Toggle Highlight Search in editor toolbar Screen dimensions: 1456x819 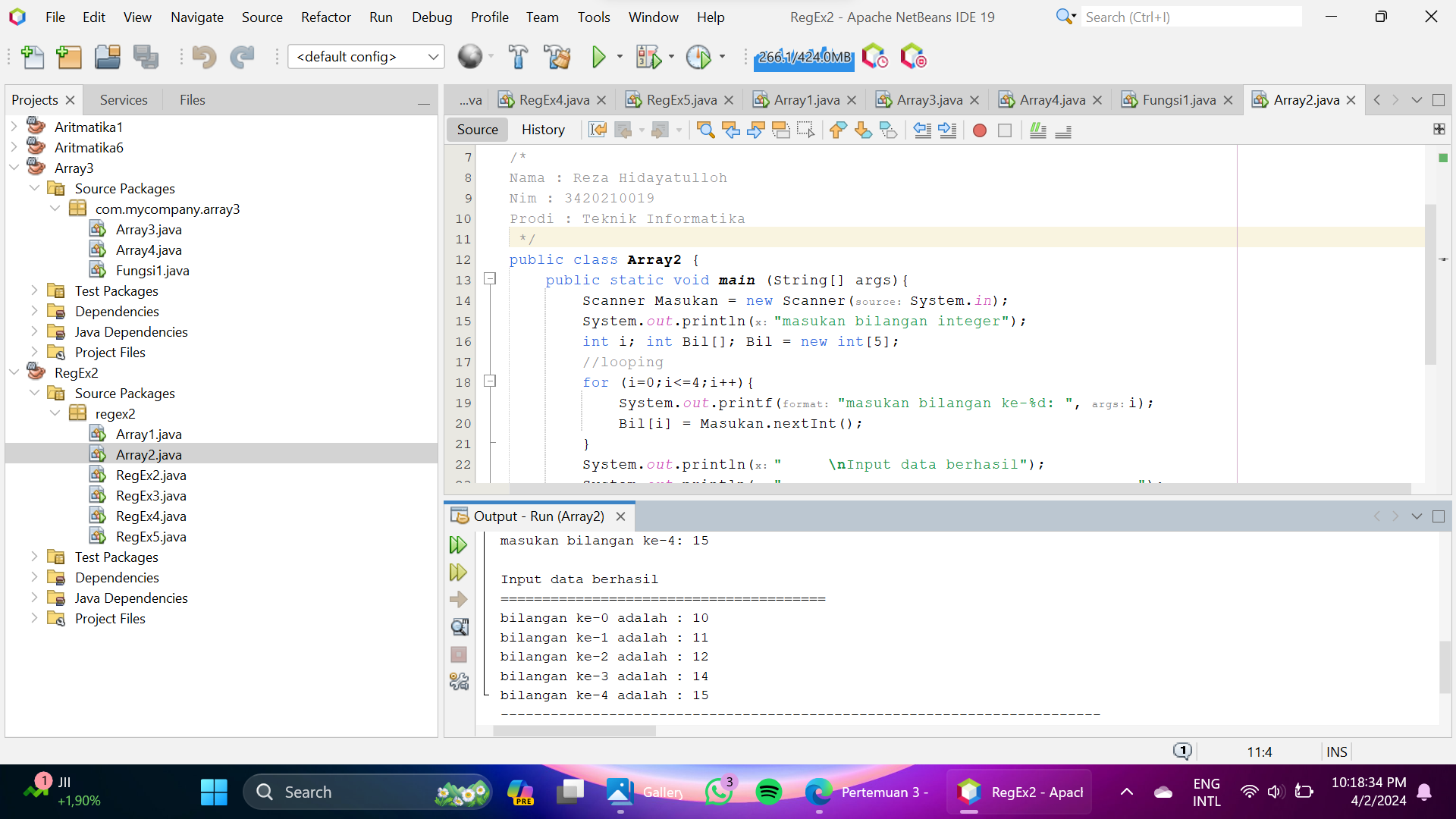[x=780, y=130]
